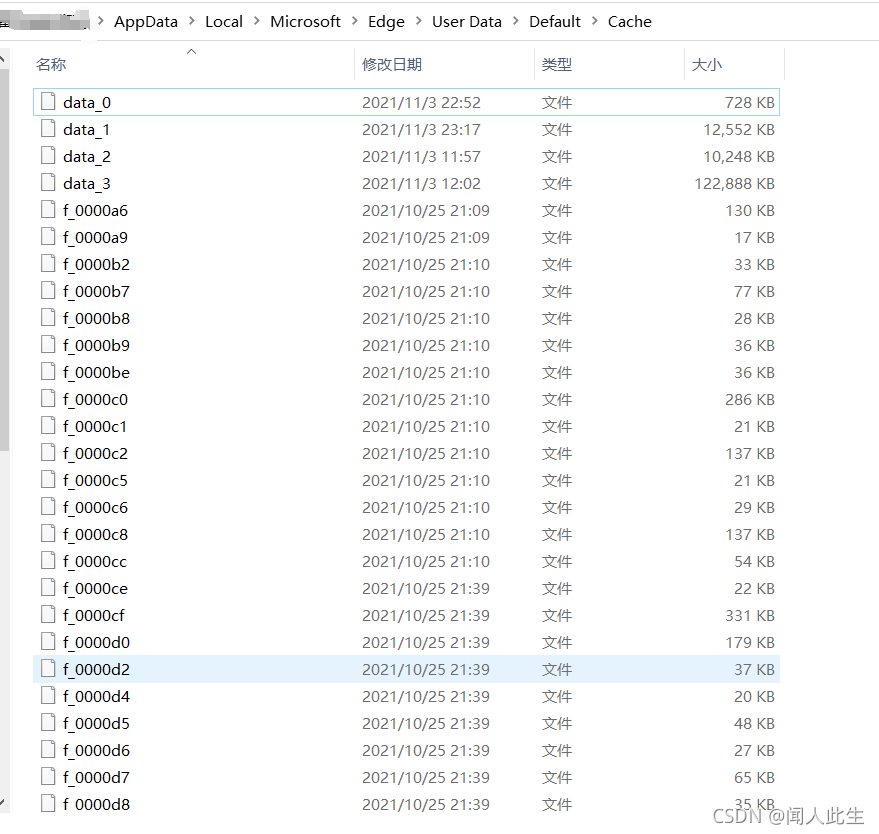Image resolution: width=879 pixels, height=834 pixels.
Task: Click the date 2021/11/3 12:02
Action: point(421,183)
